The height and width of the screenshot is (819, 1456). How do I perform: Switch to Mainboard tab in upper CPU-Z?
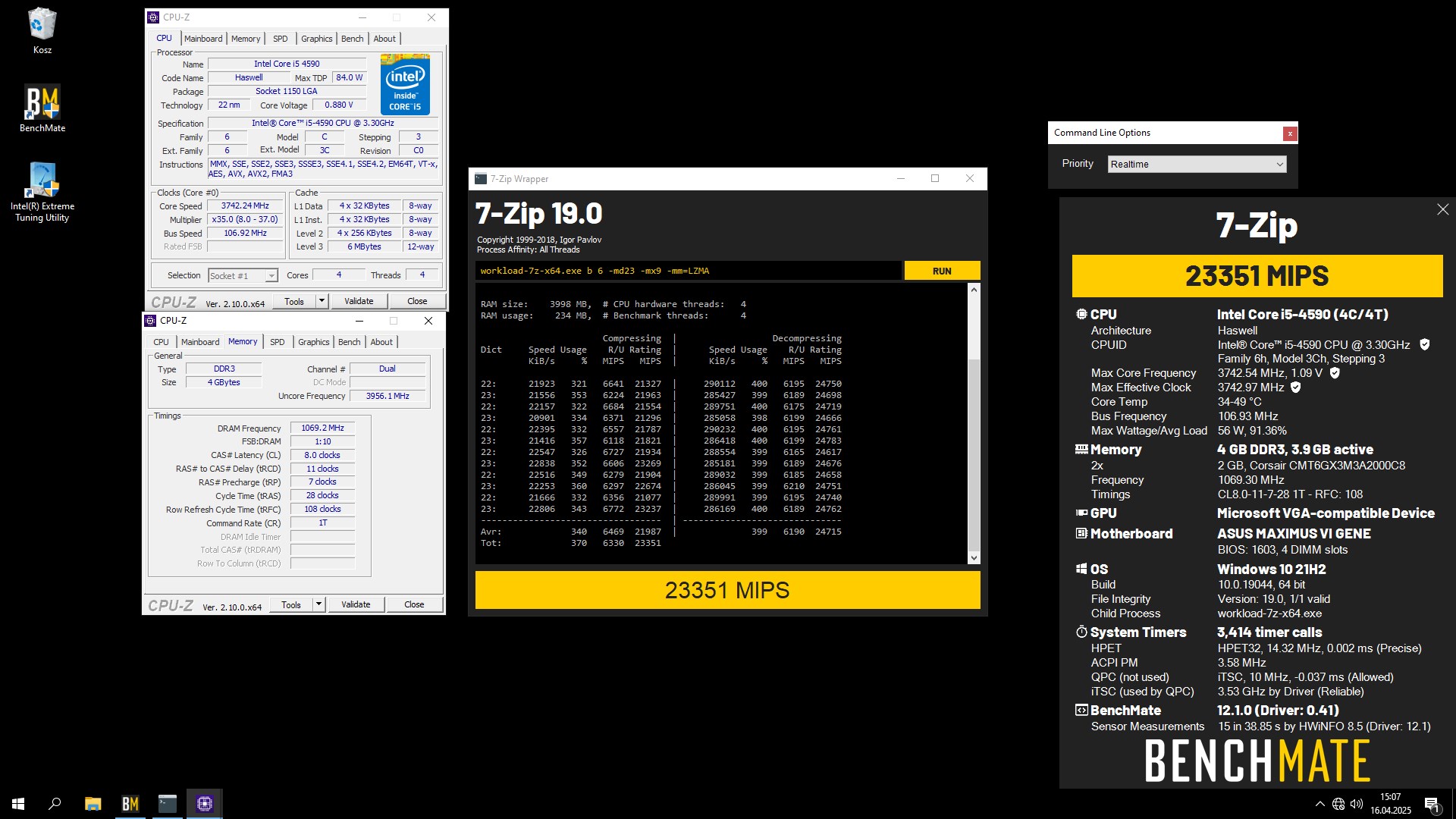tap(203, 39)
